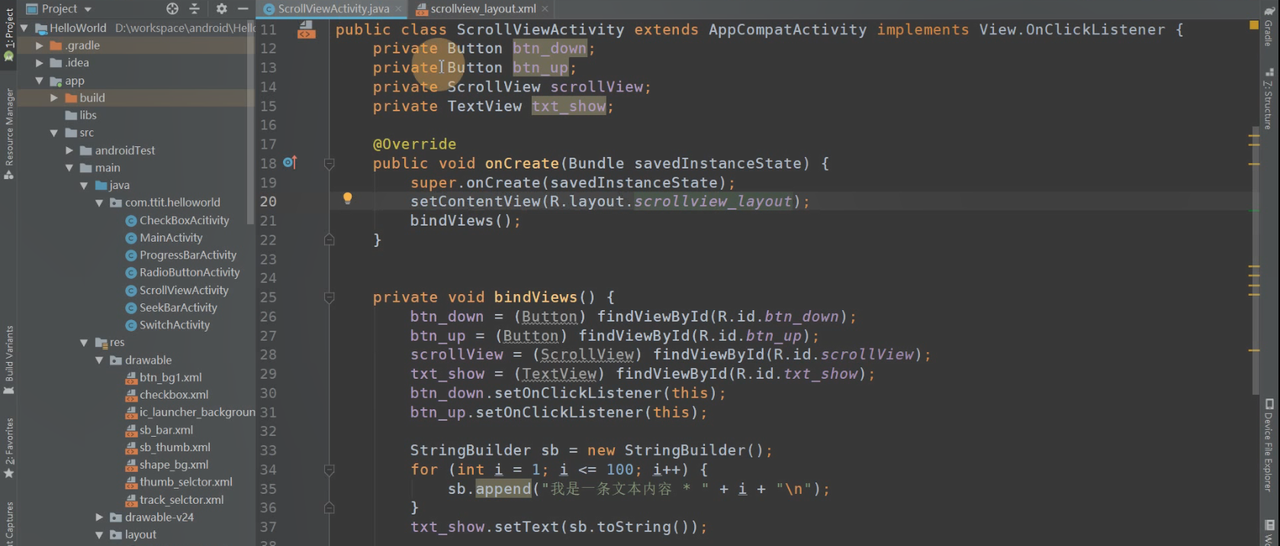Open the Z: Structure side tab

[1269, 98]
